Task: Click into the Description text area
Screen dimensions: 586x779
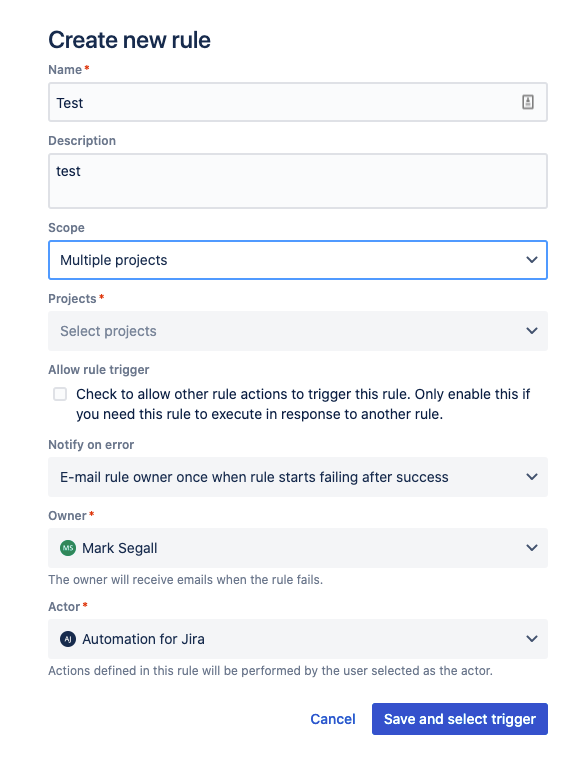Action: click(298, 181)
